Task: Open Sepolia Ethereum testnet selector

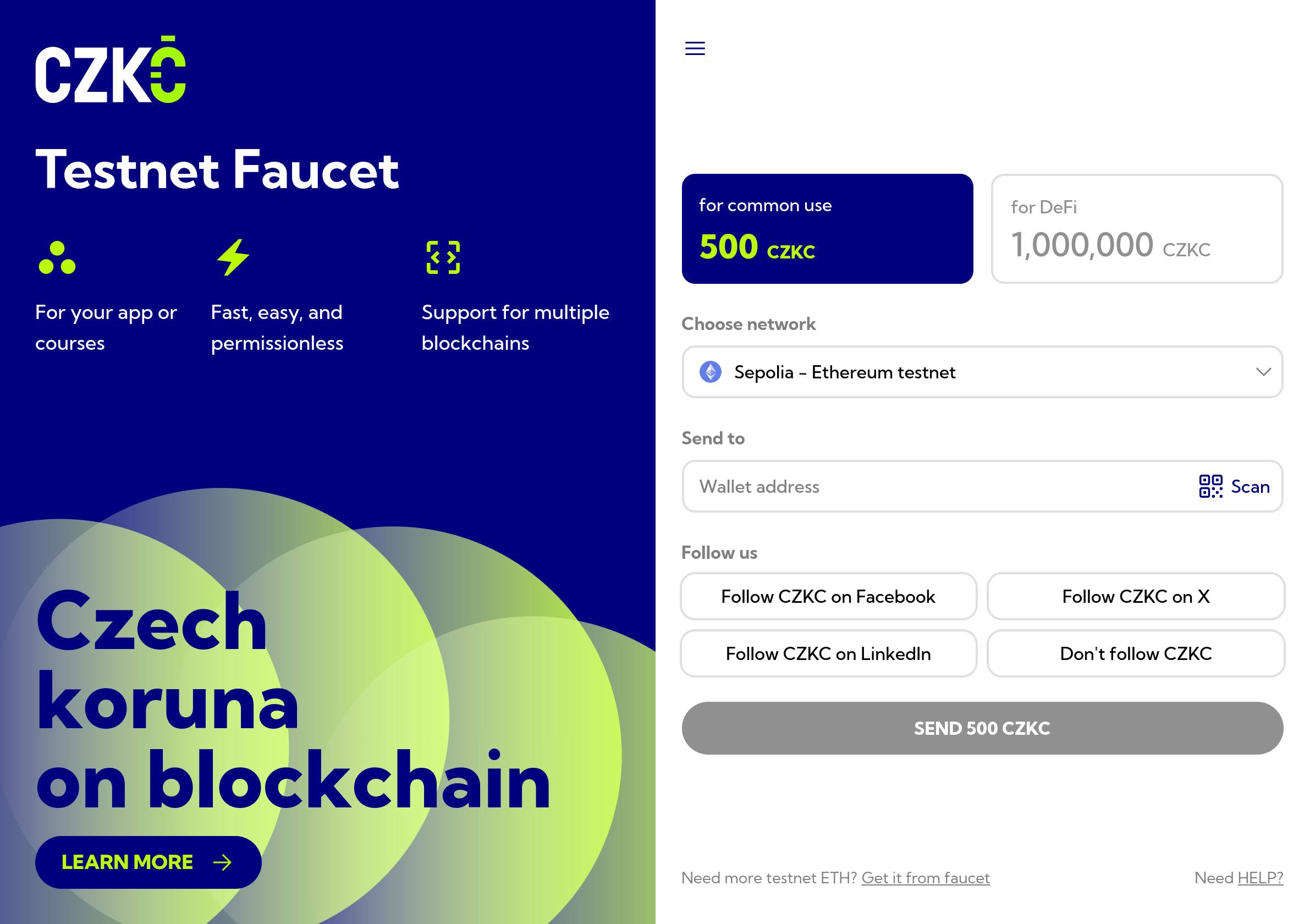Action: coord(970,372)
